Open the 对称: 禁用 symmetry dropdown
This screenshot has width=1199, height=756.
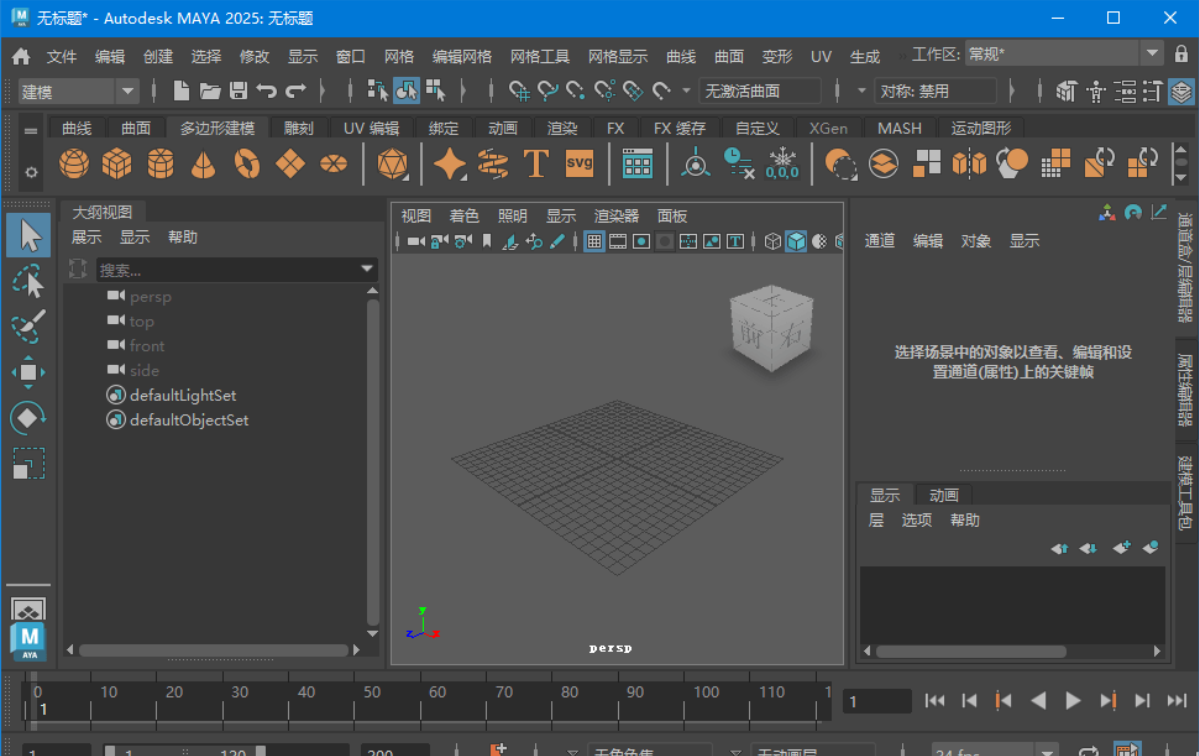[935, 91]
